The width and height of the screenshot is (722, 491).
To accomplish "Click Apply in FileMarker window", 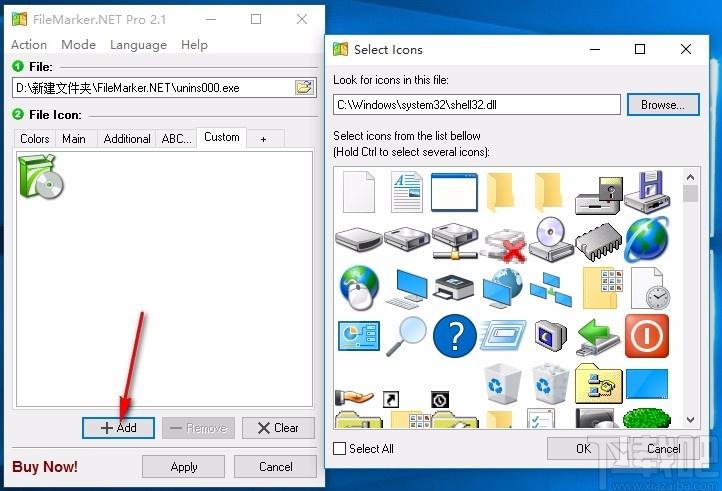I will coord(184,467).
